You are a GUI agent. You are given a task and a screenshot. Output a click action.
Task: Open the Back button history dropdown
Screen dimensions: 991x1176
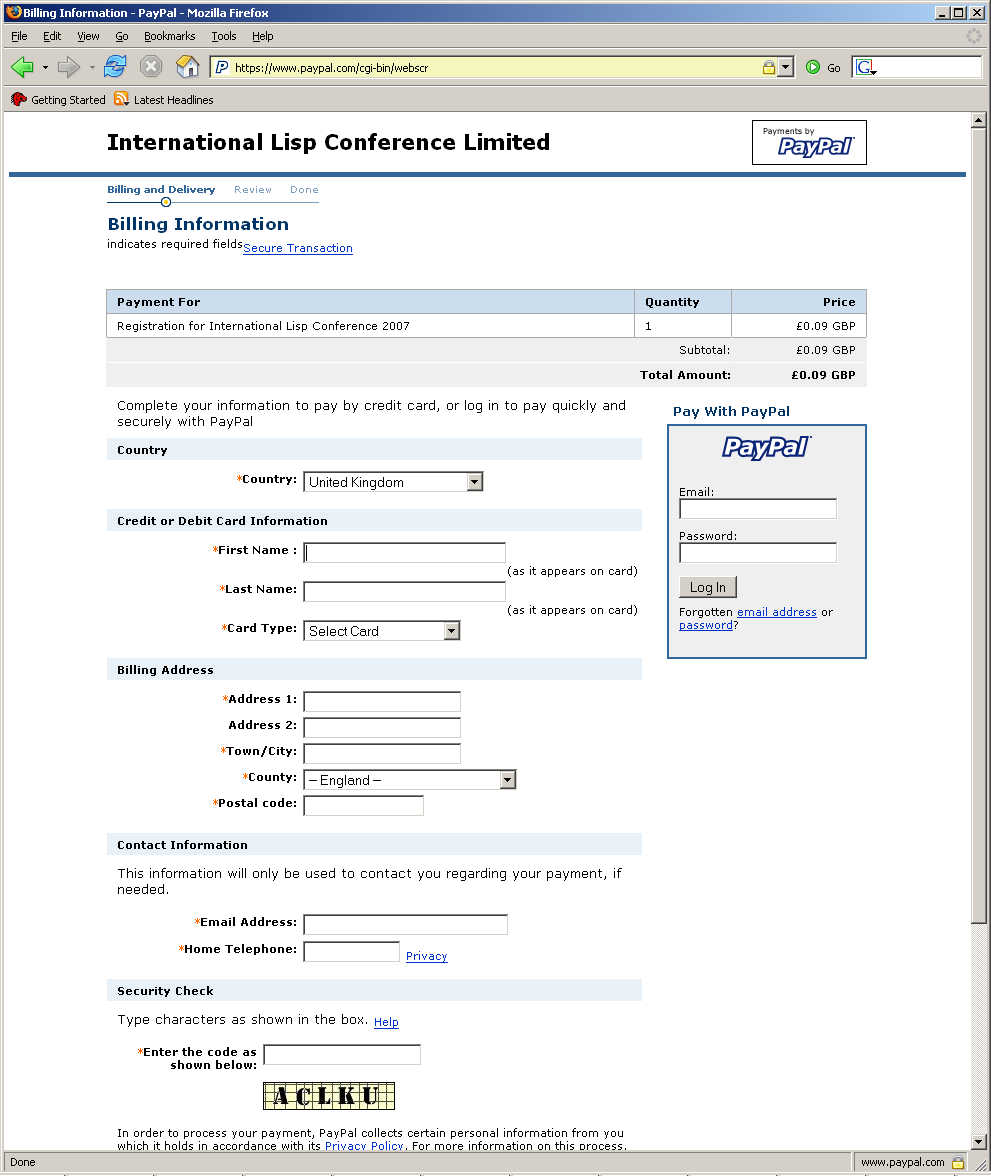pos(45,68)
